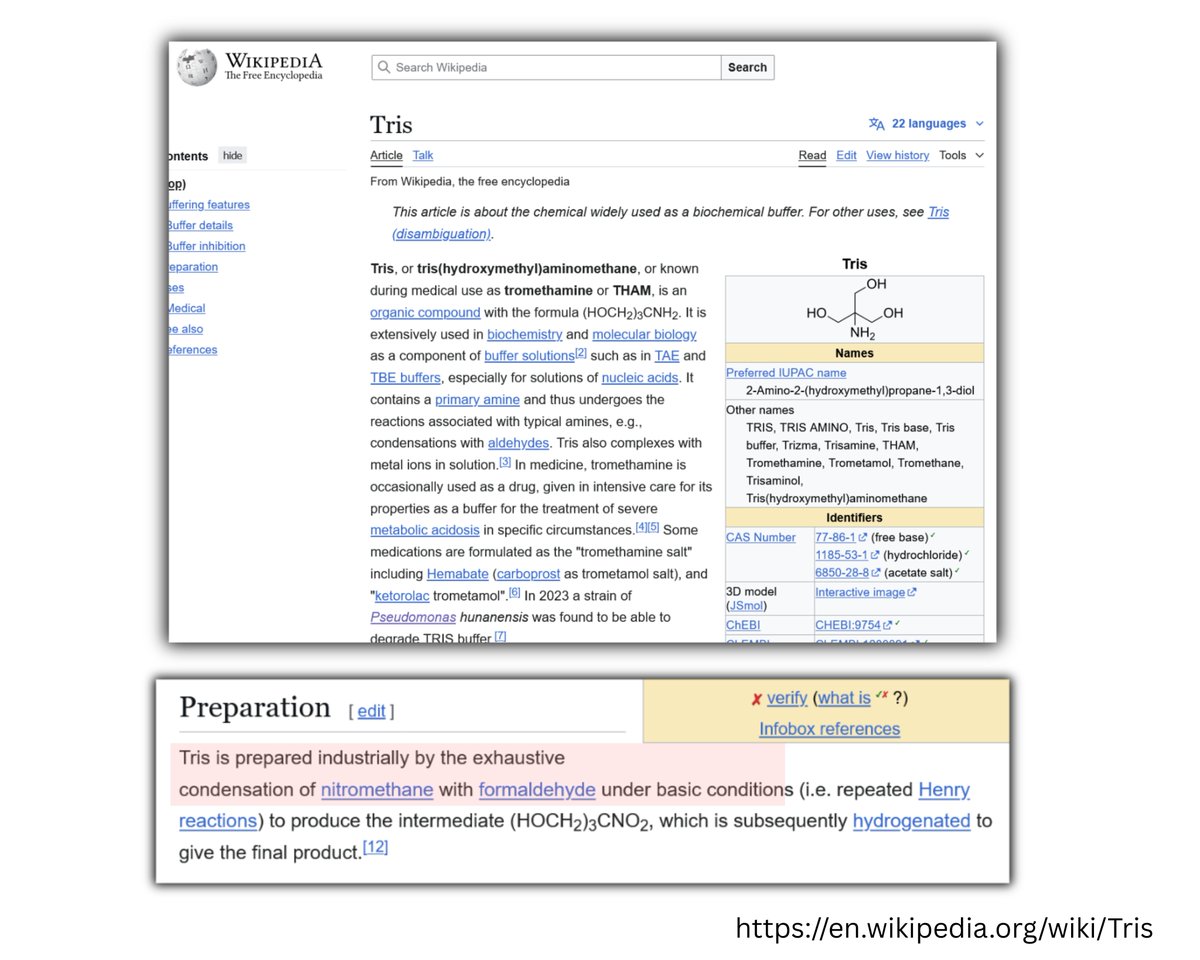Viewport: 1200px width, 960px height.
Task: Open the carboprost link
Action: pyautogui.click(x=526, y=574)
